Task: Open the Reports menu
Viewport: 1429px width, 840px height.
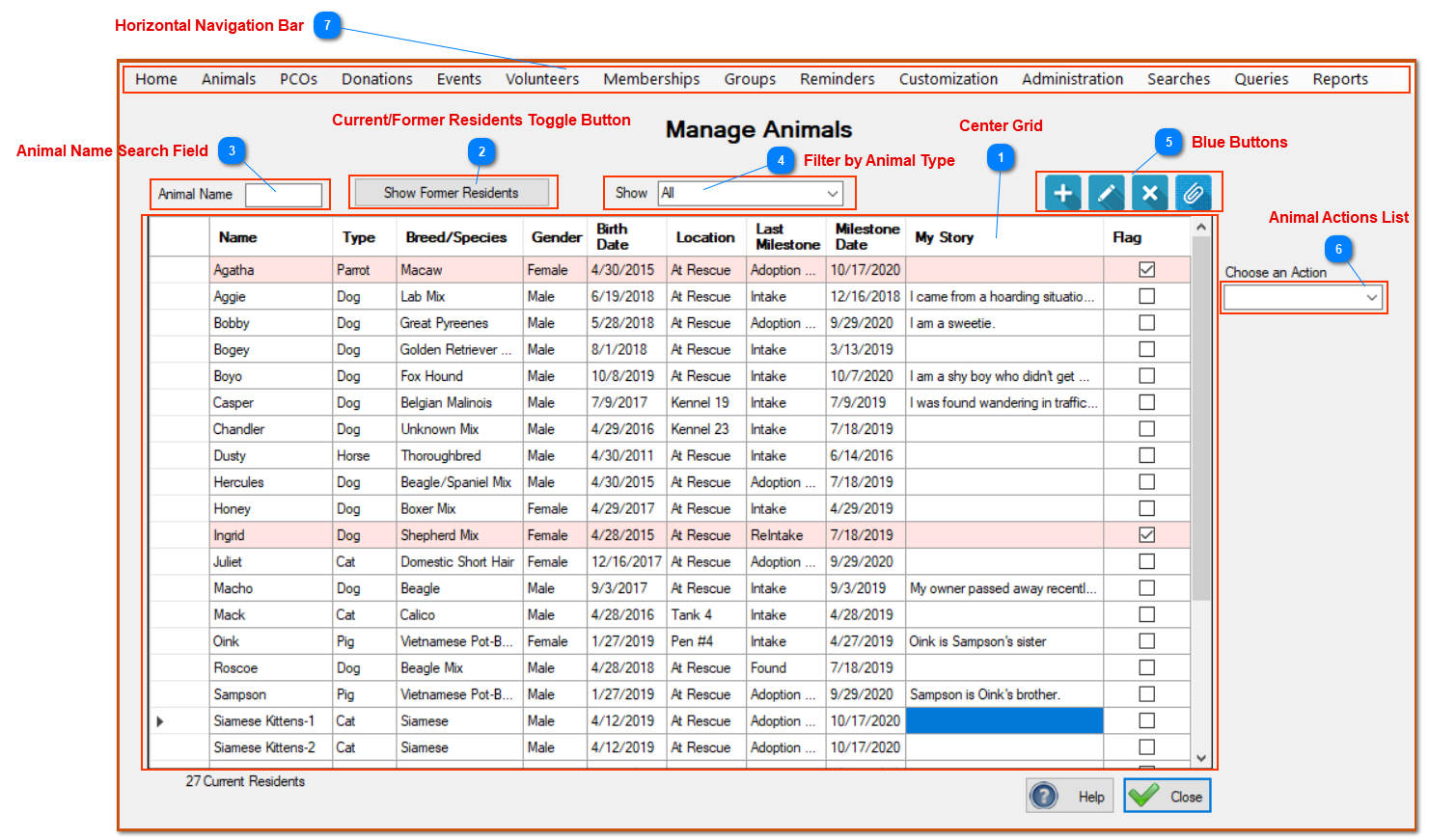Action: click(1340, 79)
